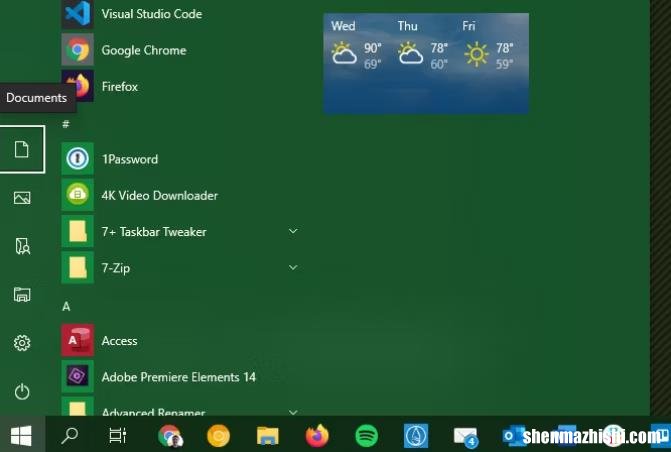671x452 pixels.
Task: Open Firefox from the Start menu list
Action: (x=180, y=86)
